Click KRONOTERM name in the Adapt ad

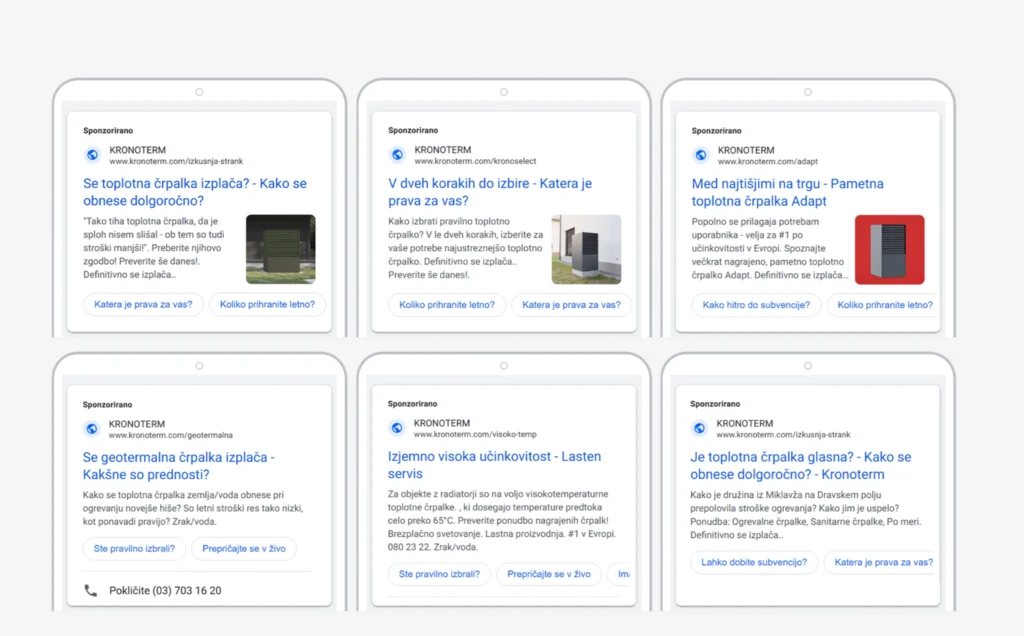[746, 150]
